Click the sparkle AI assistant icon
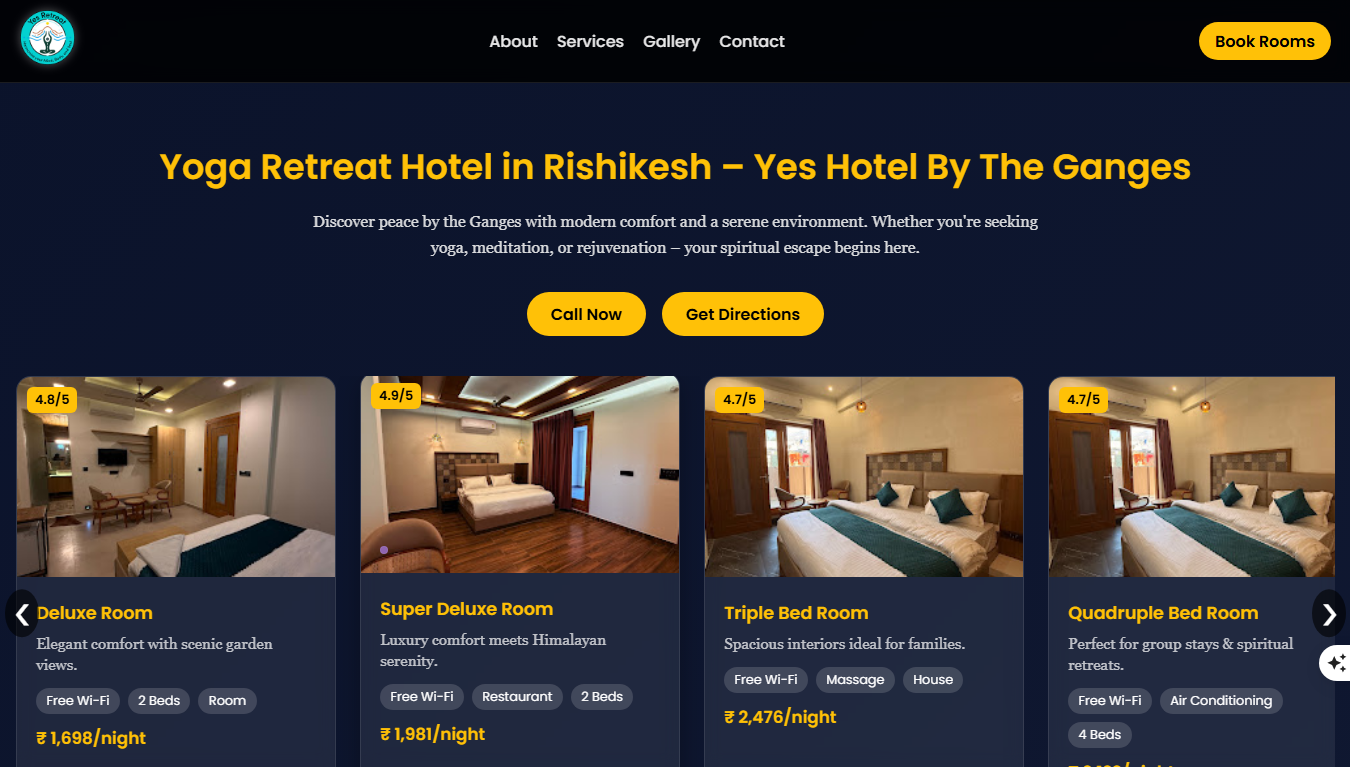Screen dimensions: 1350x767 pyautogui.click(x=1337, y=663)
